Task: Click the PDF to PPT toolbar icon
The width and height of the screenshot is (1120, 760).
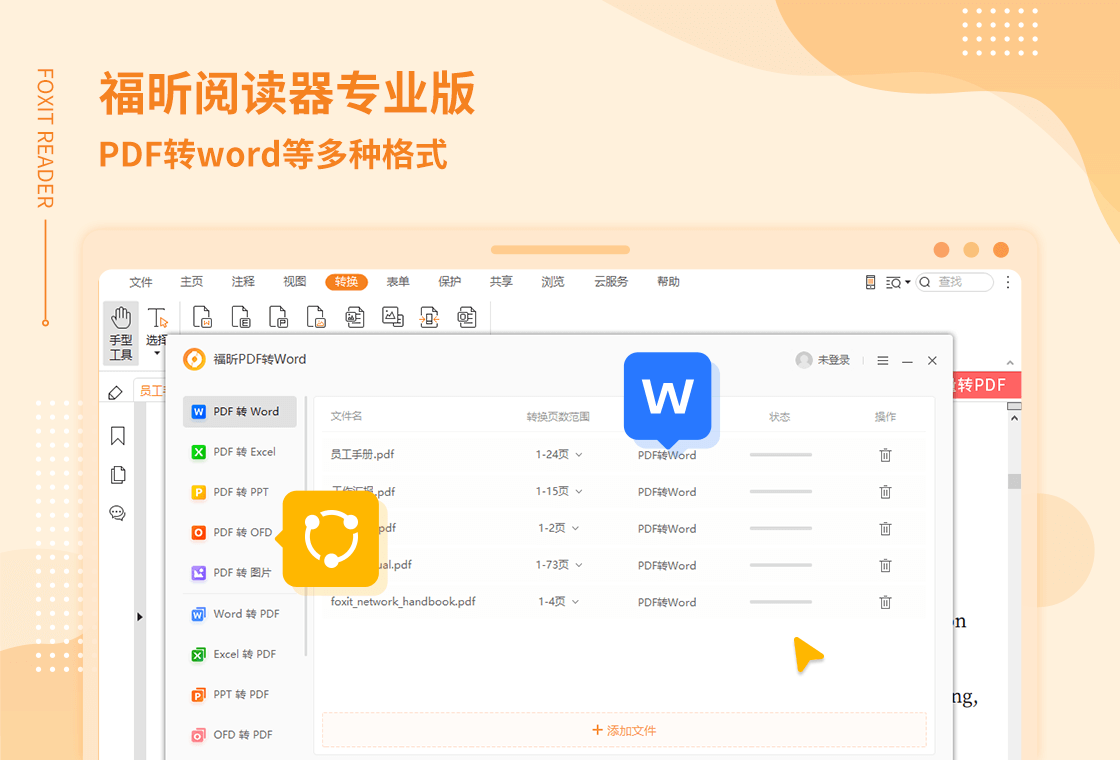Action: (278, 317)
